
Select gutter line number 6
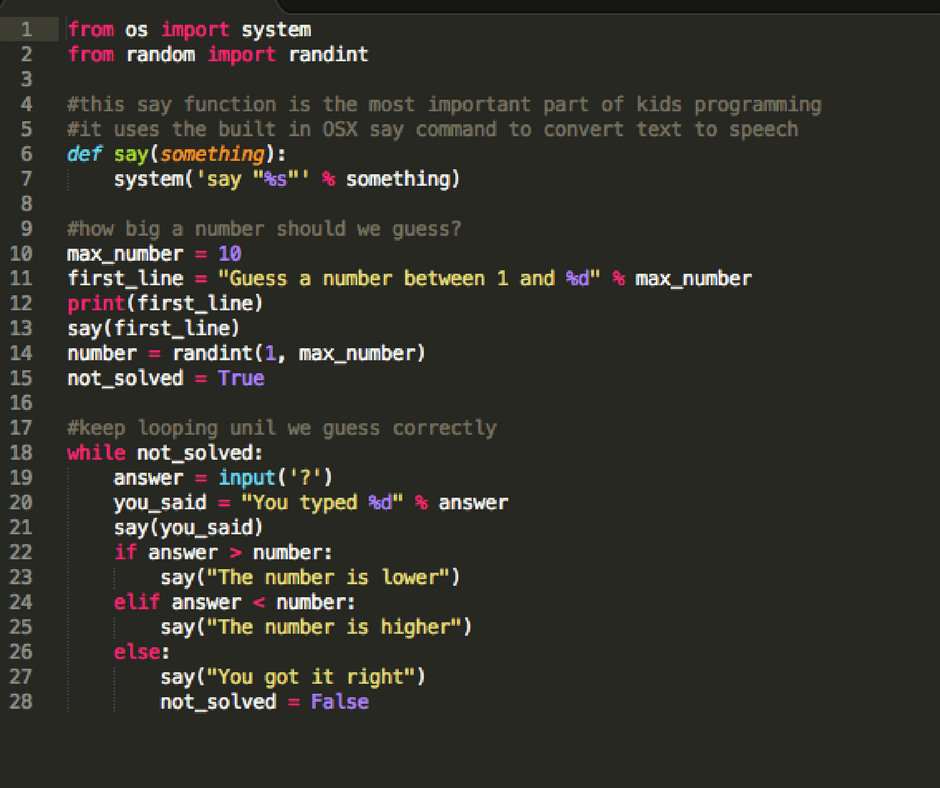pyautogui.click(x=26, y=154)
